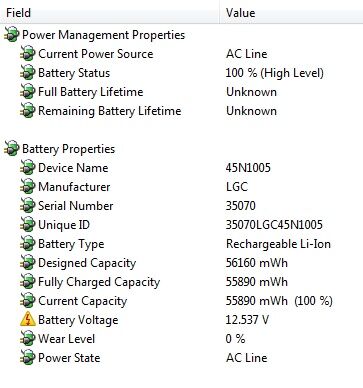This screenshot has width=363, height=388.
Task: Select the Designed Capacity field label
Action: (87, 263)
